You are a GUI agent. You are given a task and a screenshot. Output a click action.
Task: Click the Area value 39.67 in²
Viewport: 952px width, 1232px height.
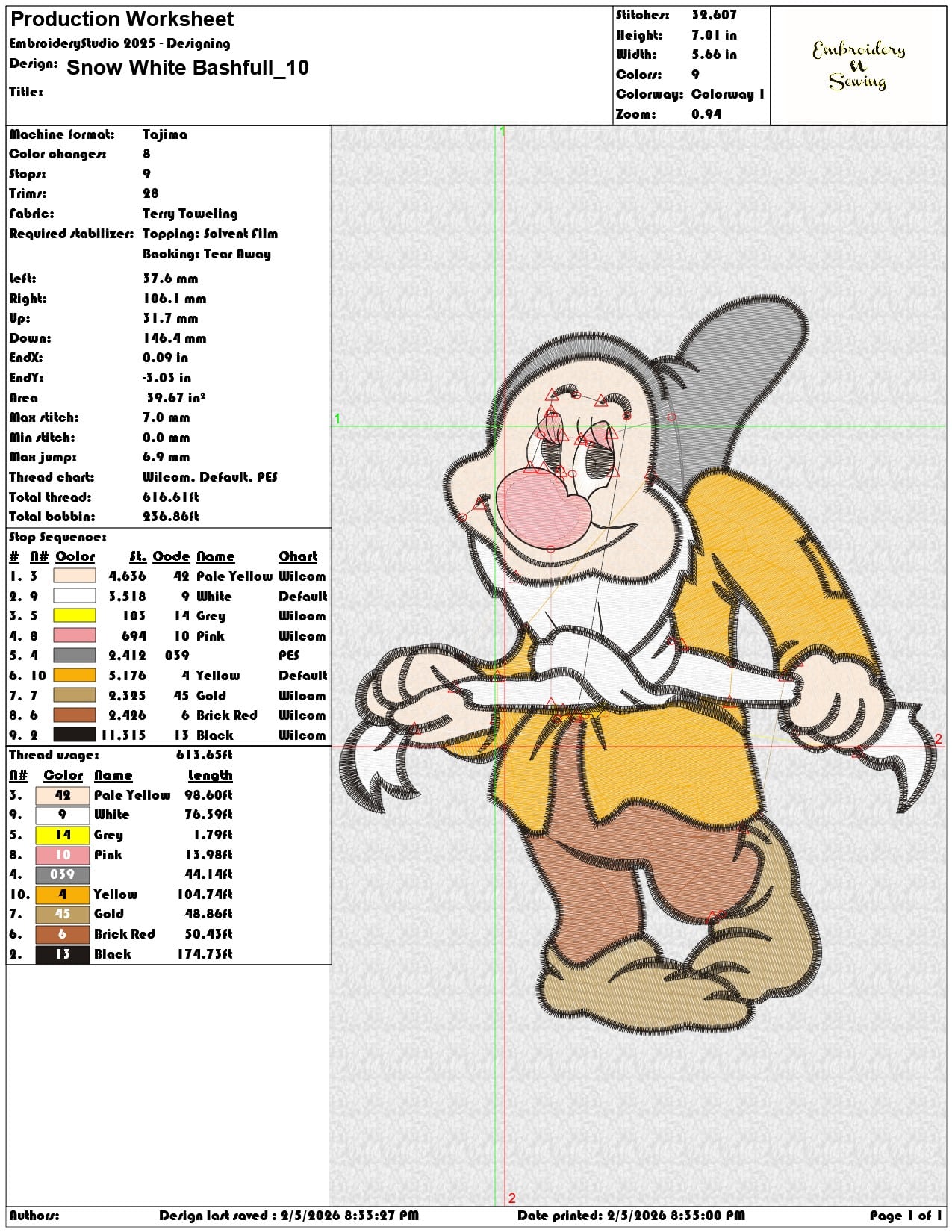click(x=175, y=398)
